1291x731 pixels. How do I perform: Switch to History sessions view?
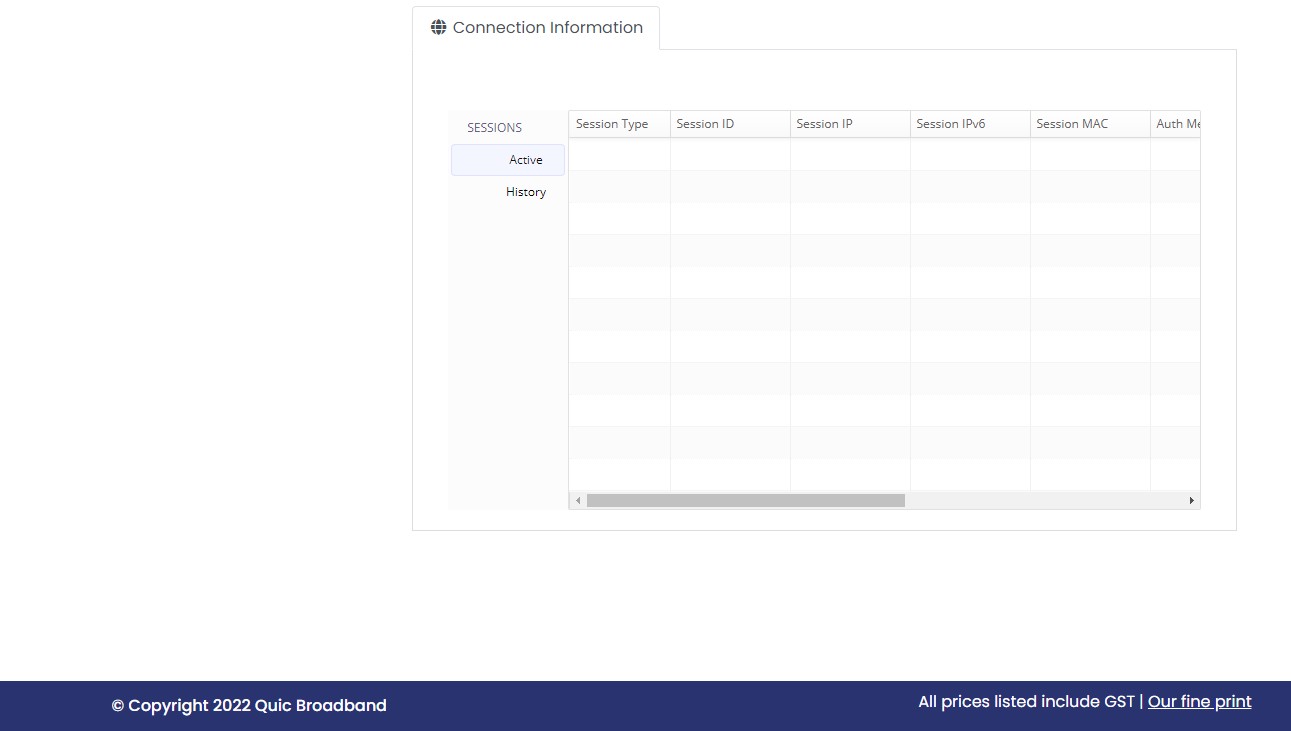click(x=525, y=192)
